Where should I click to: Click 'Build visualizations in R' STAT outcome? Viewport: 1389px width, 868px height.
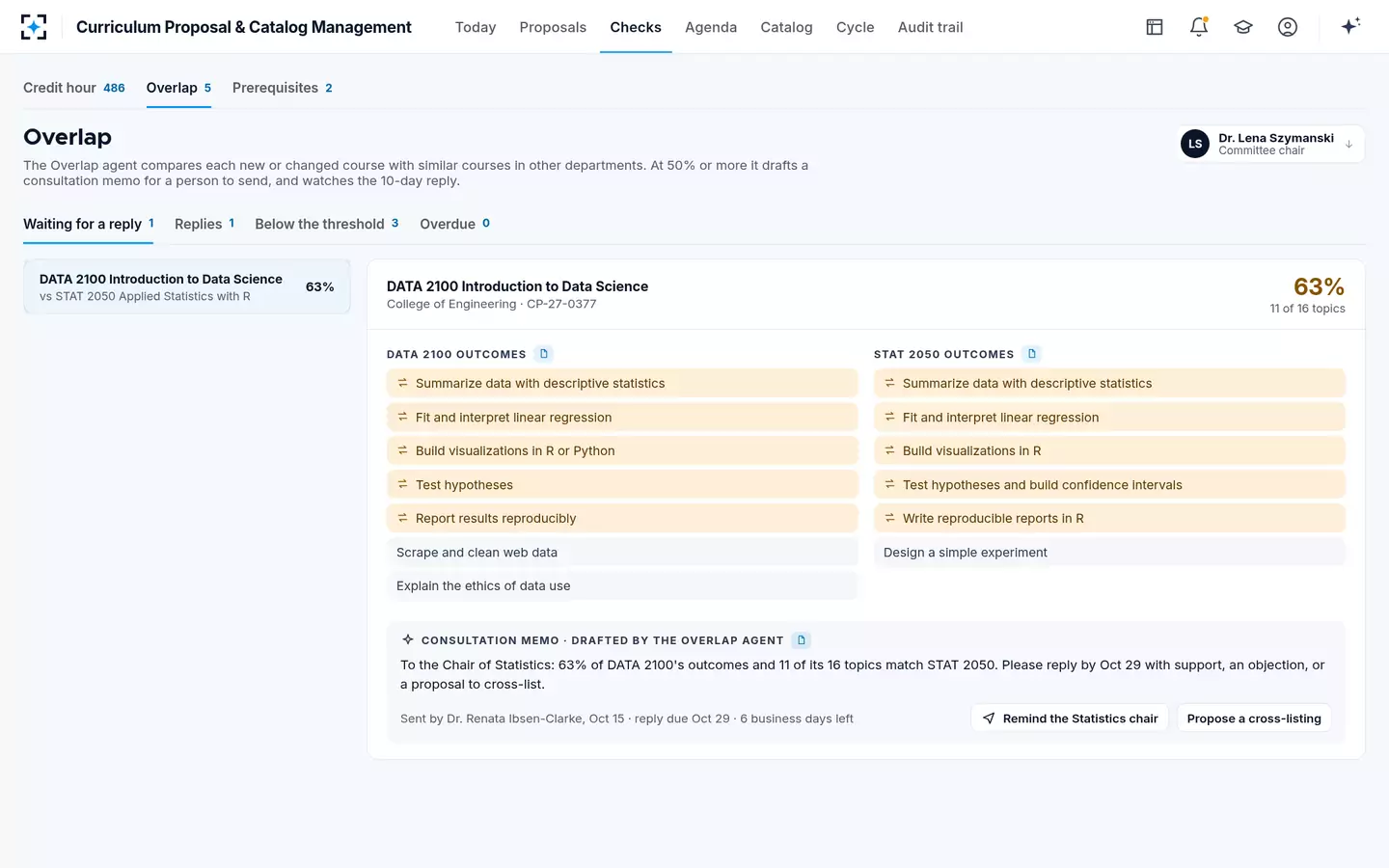pyautogui.click(x=1109, y=450)
